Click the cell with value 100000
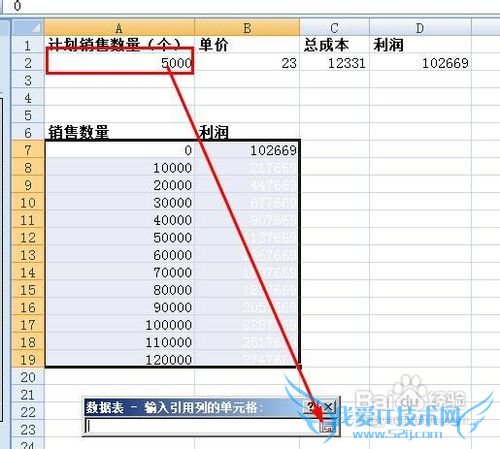This screenshot has width=500, height=449. [119, 325]
